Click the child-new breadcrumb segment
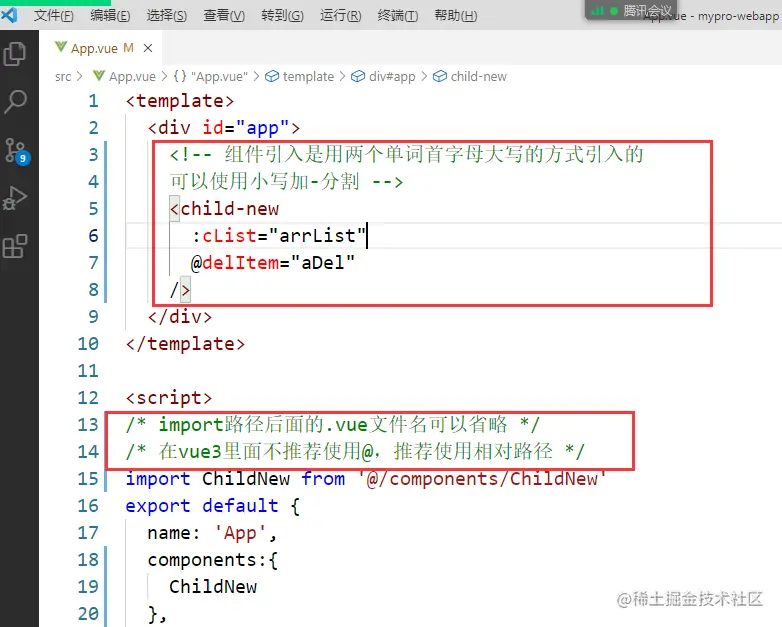This screenshot has width=782, height=627. [470, 76]
